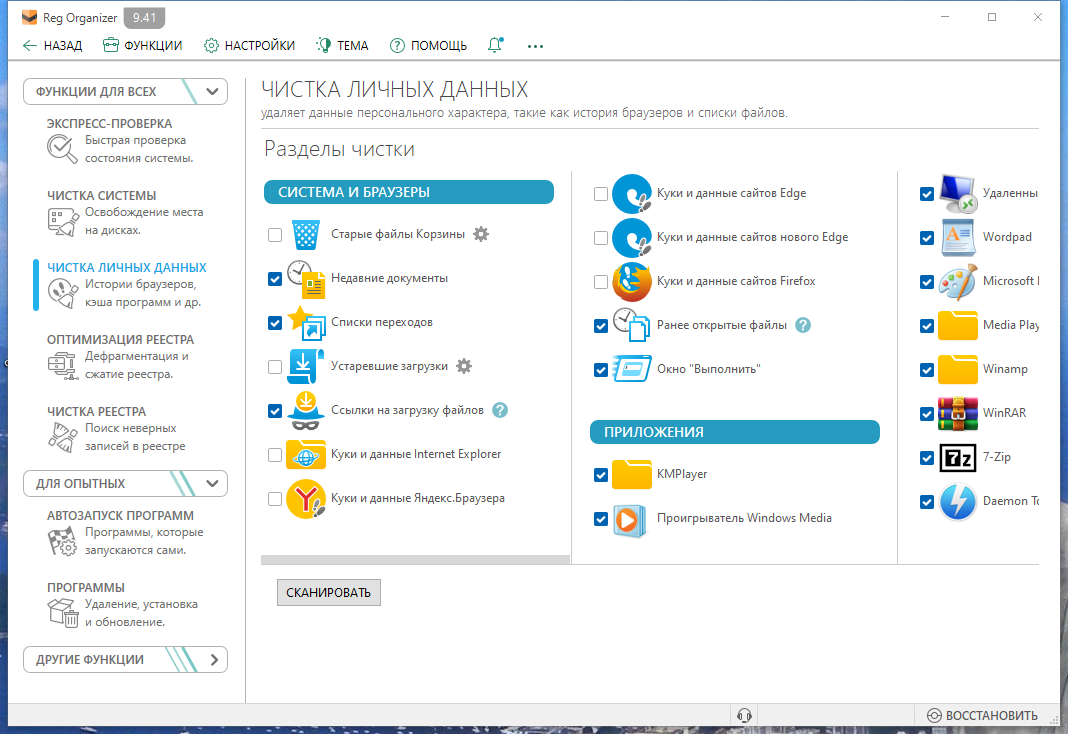Click the three dots more icon
Screen dimensions: 1068x734
tap(535, 46)
